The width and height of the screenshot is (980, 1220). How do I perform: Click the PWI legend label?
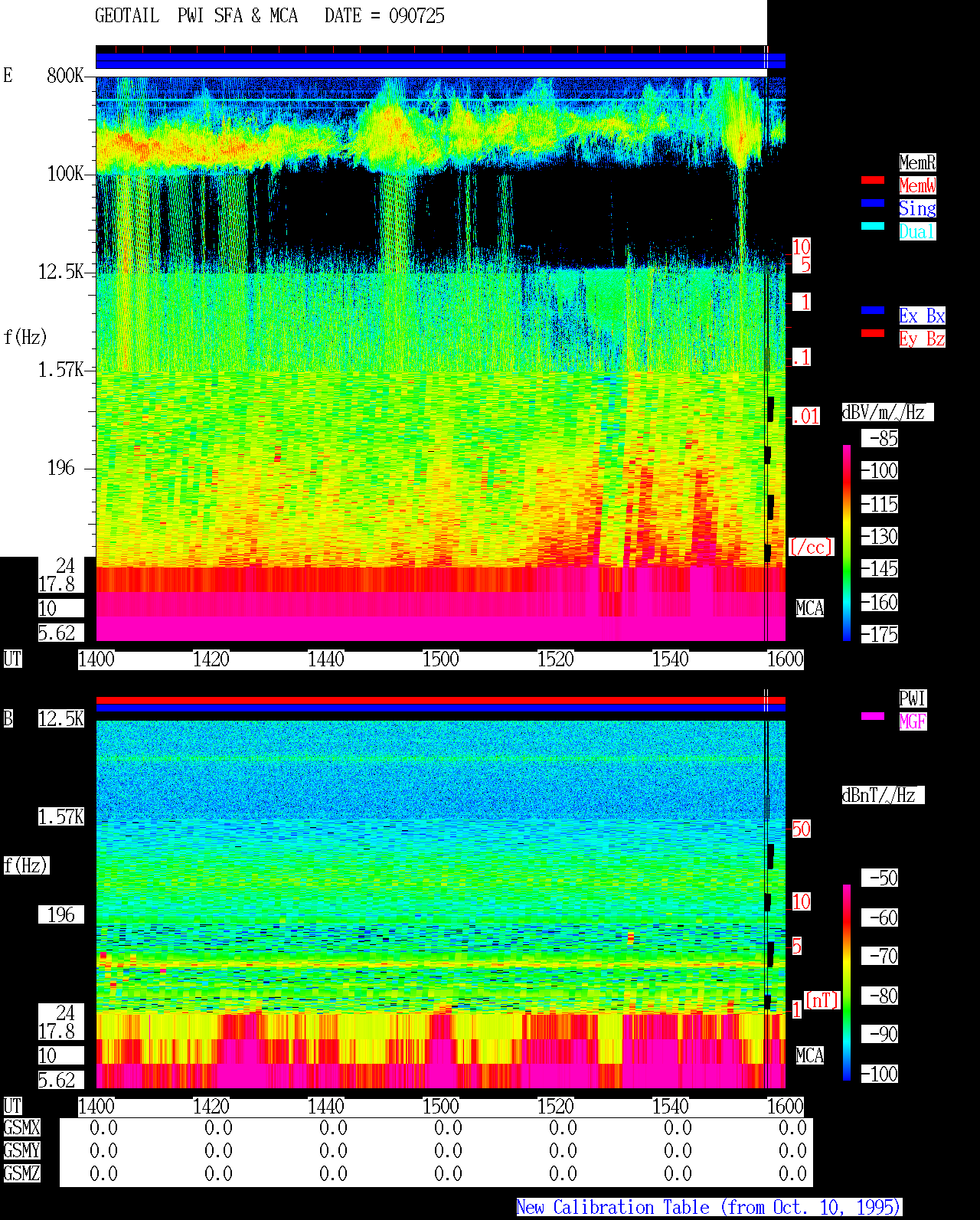click(913, 698)
